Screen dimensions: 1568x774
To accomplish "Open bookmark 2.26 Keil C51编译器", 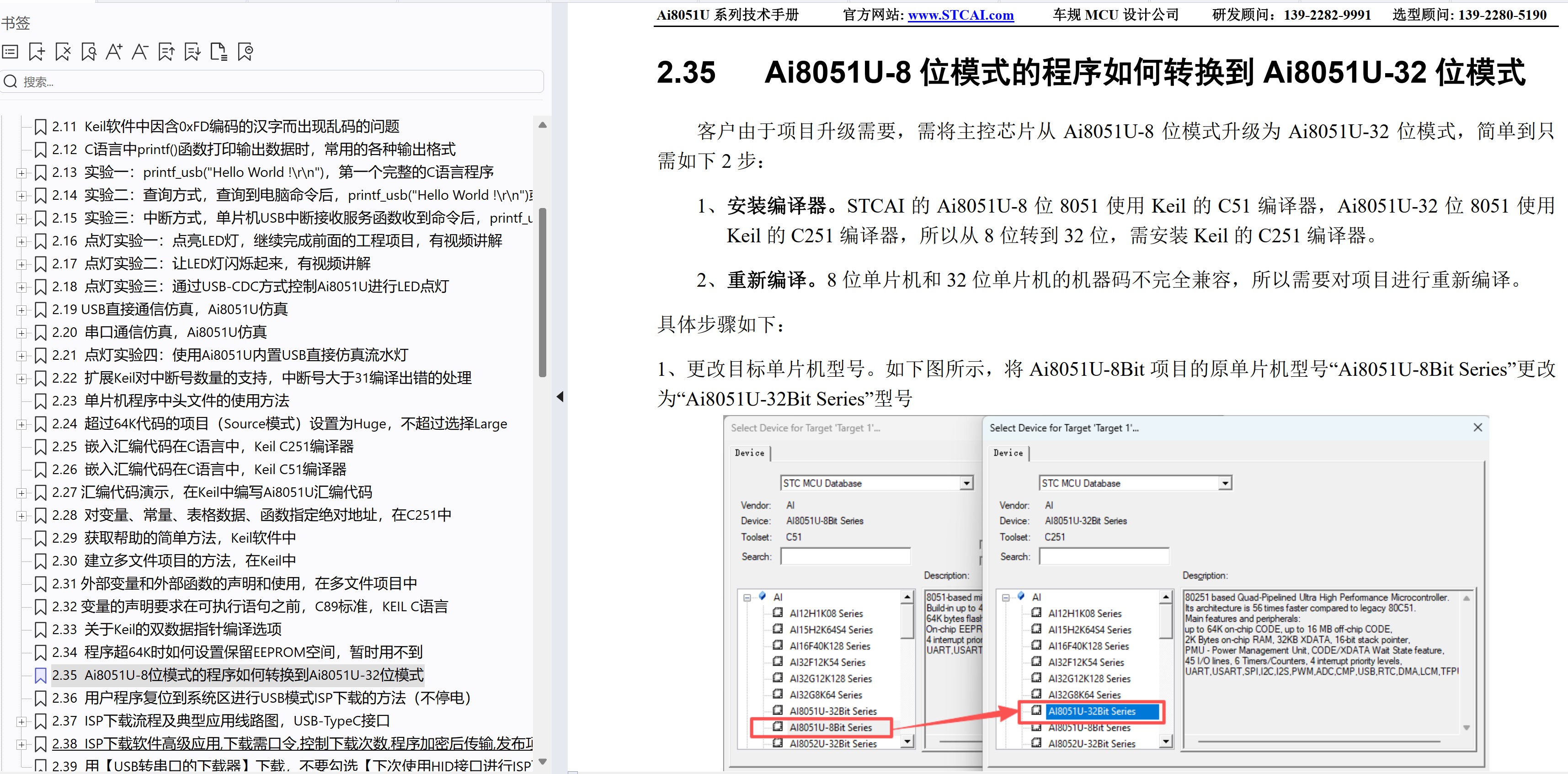I will 199,470.
